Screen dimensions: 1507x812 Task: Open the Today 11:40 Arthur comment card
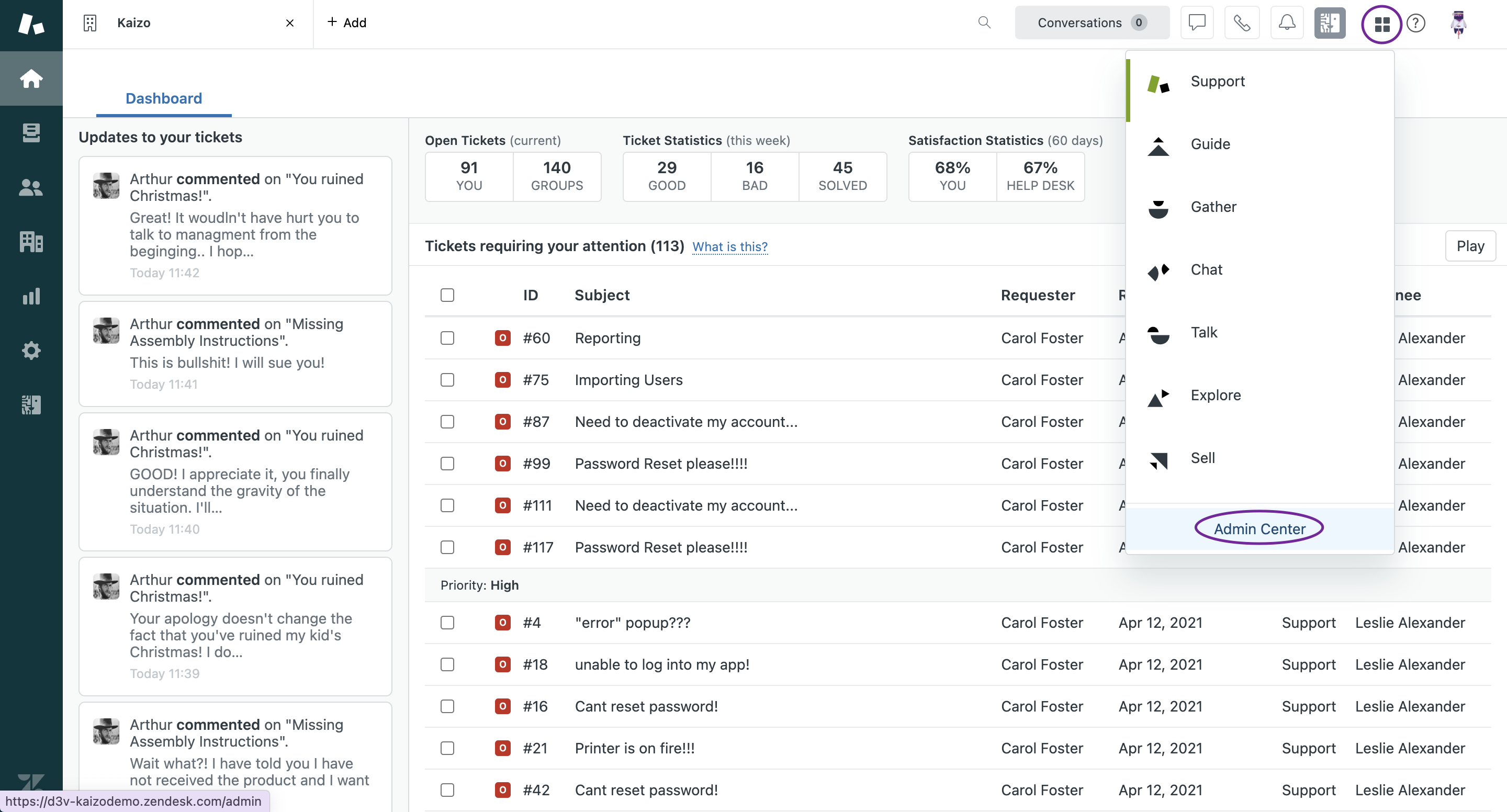235,482
